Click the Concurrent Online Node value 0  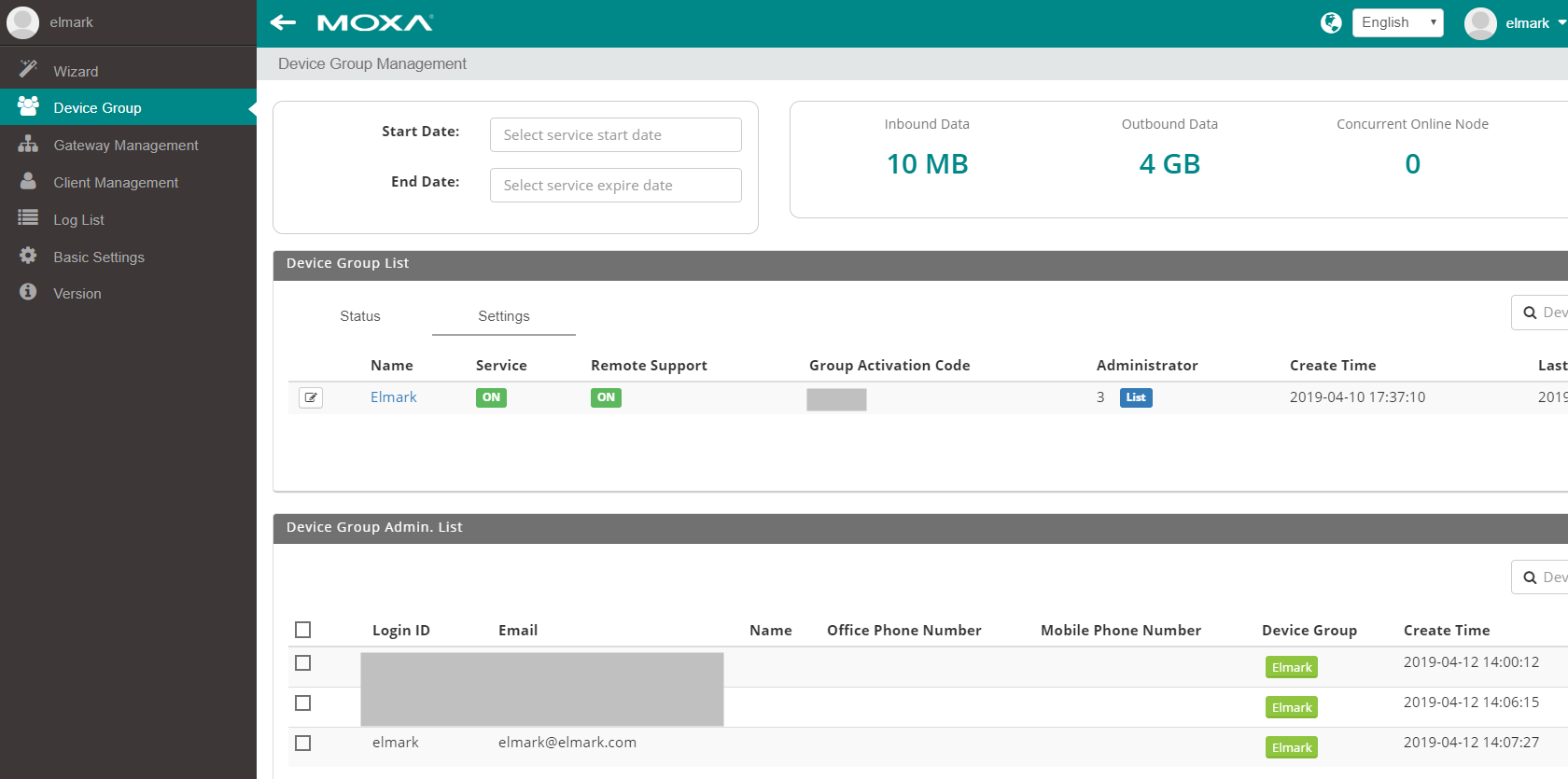[x=1413, y=164]
